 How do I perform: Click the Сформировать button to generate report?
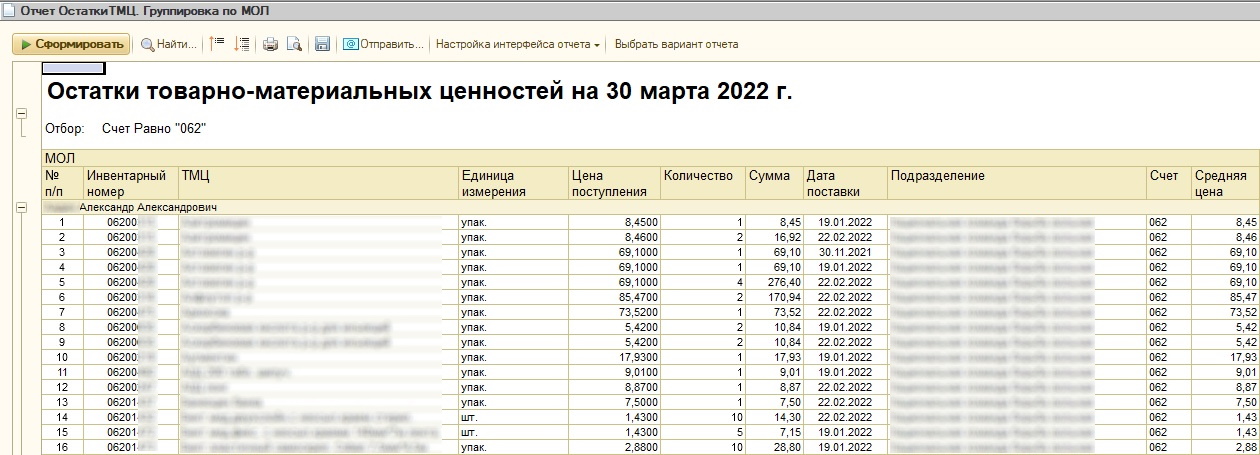click(x=71, y=44)
